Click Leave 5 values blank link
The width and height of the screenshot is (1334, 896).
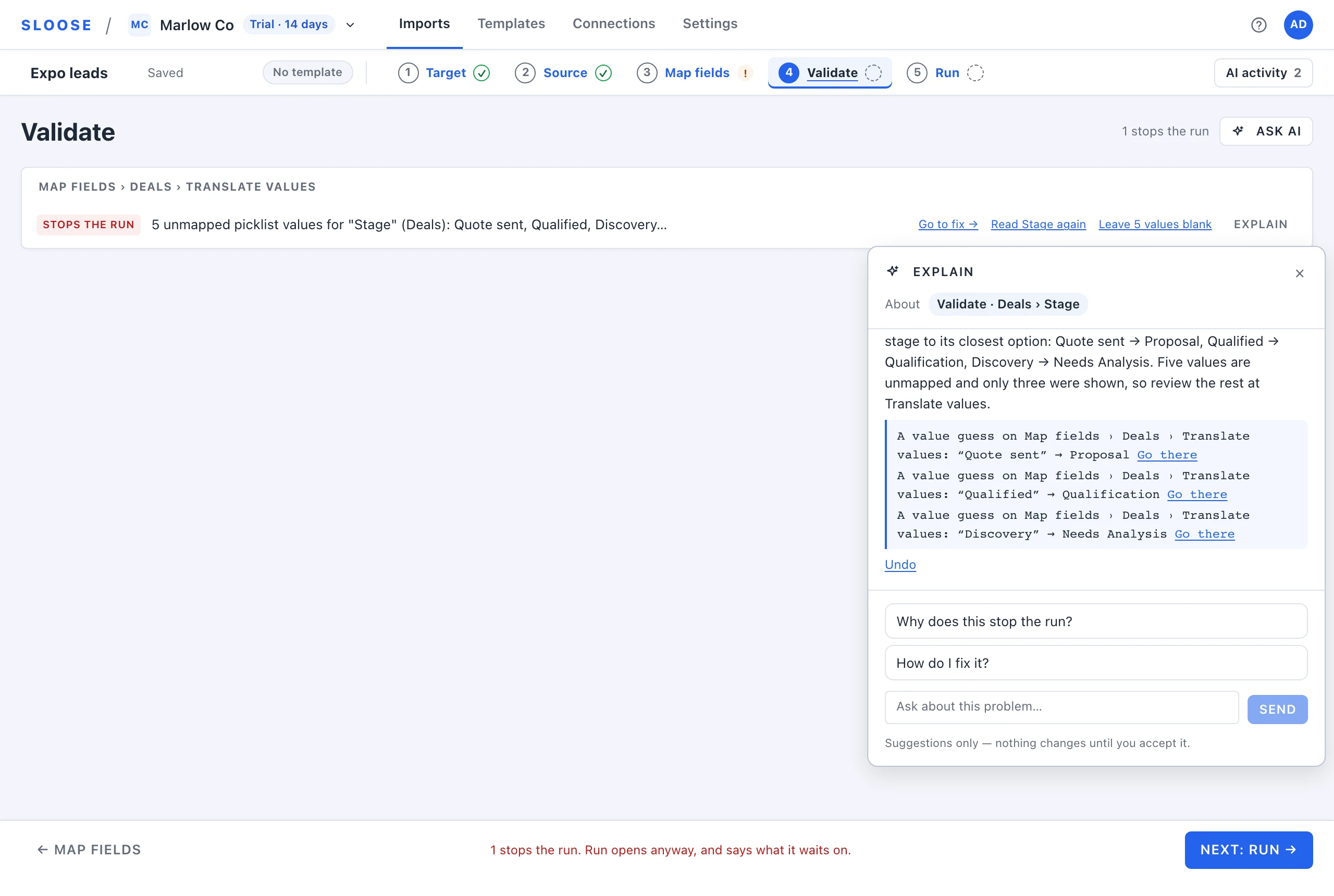1155,225
